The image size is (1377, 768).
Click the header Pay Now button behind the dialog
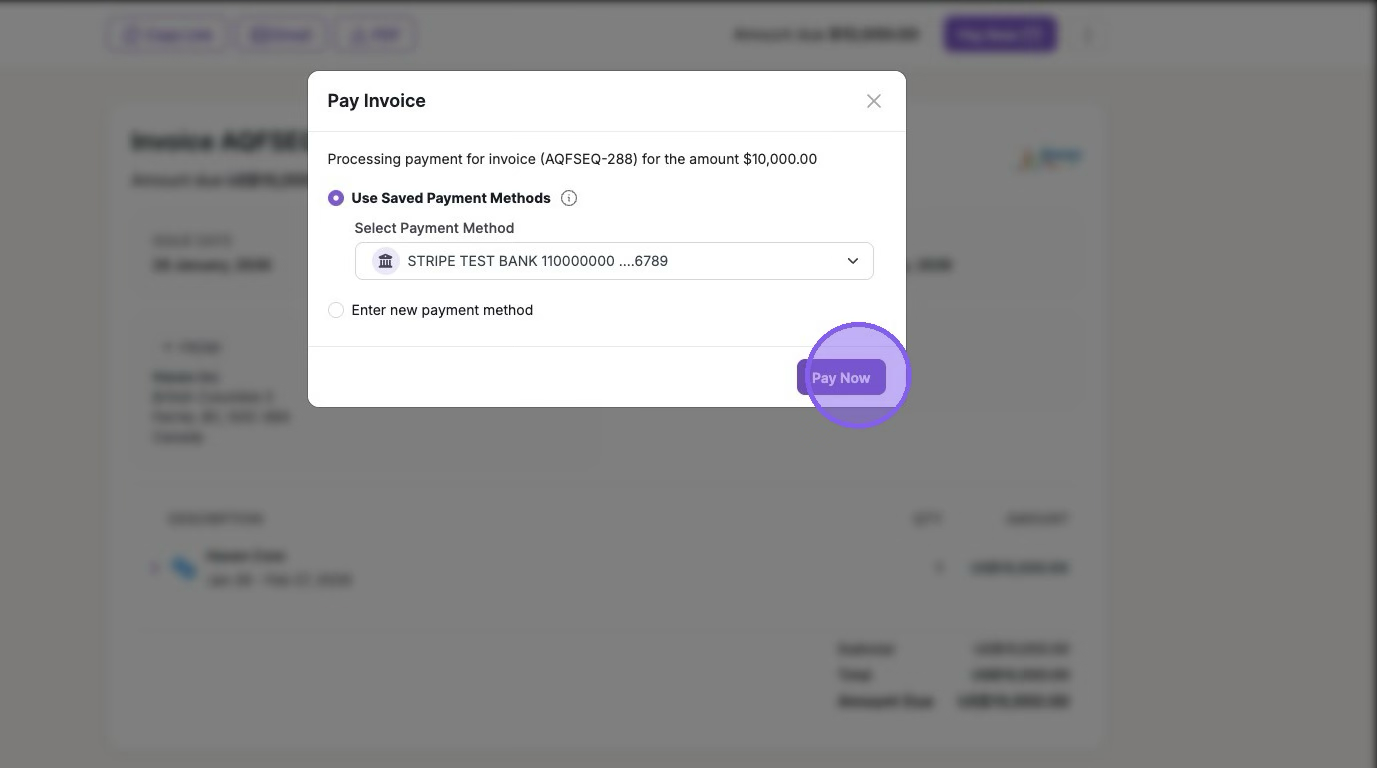tap(999, 35)
